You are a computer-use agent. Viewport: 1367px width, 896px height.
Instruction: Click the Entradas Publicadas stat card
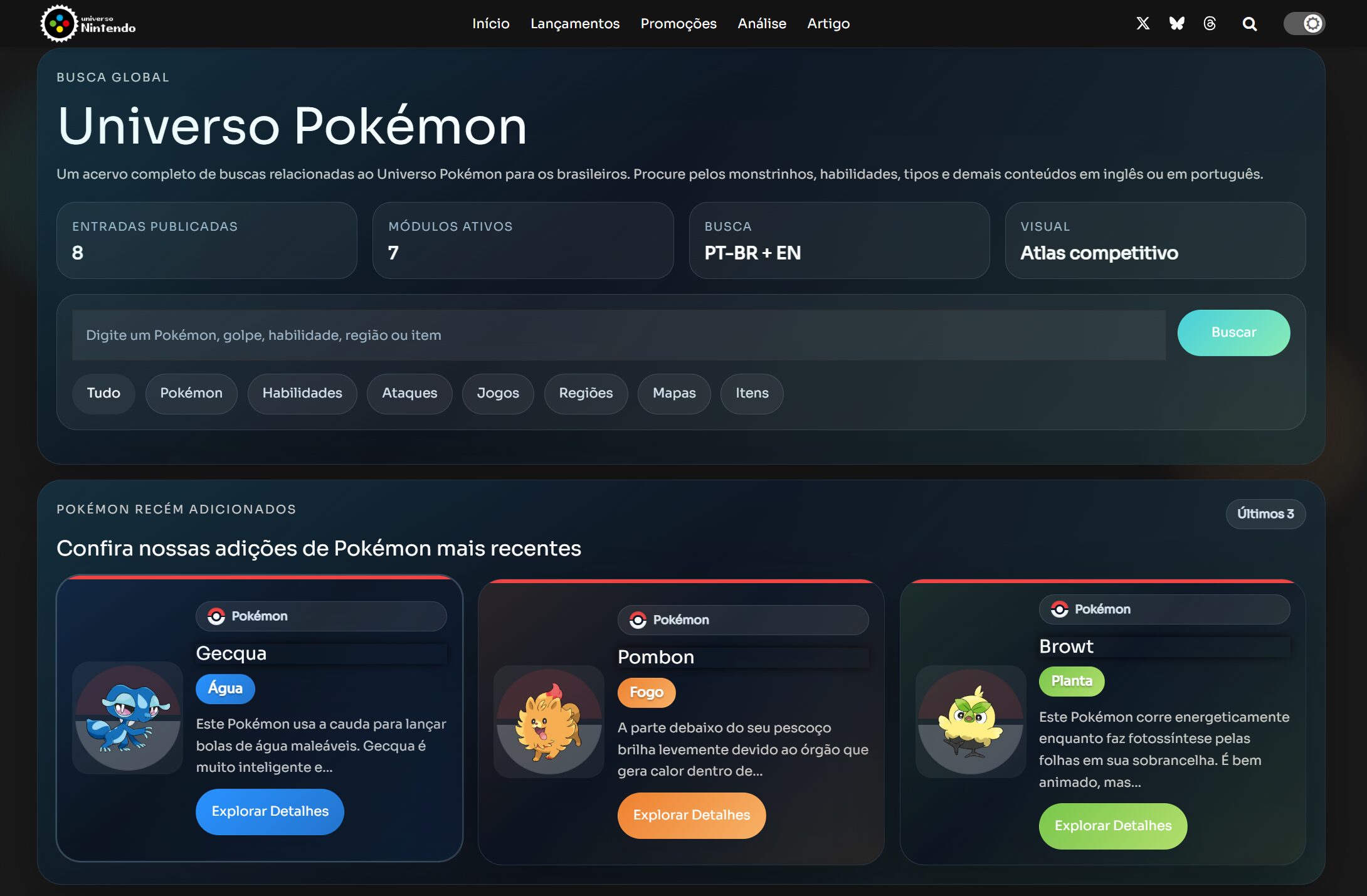tap(207, 240)
